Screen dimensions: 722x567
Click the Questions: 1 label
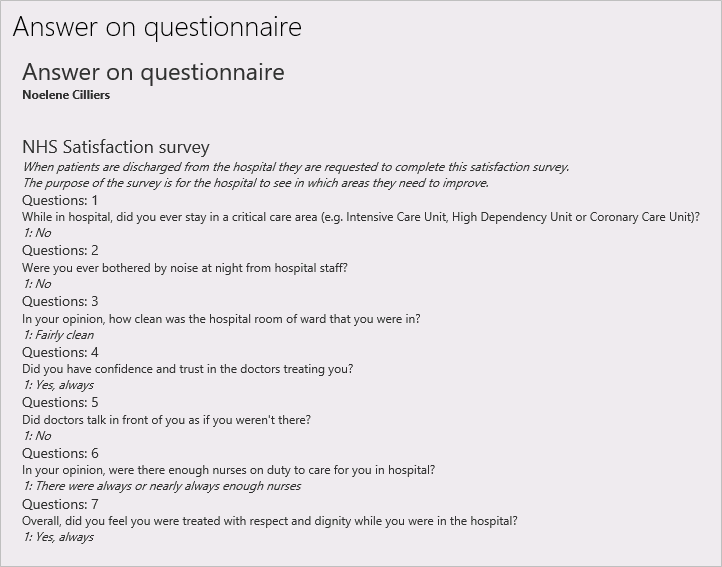click(x=60, y=200)
